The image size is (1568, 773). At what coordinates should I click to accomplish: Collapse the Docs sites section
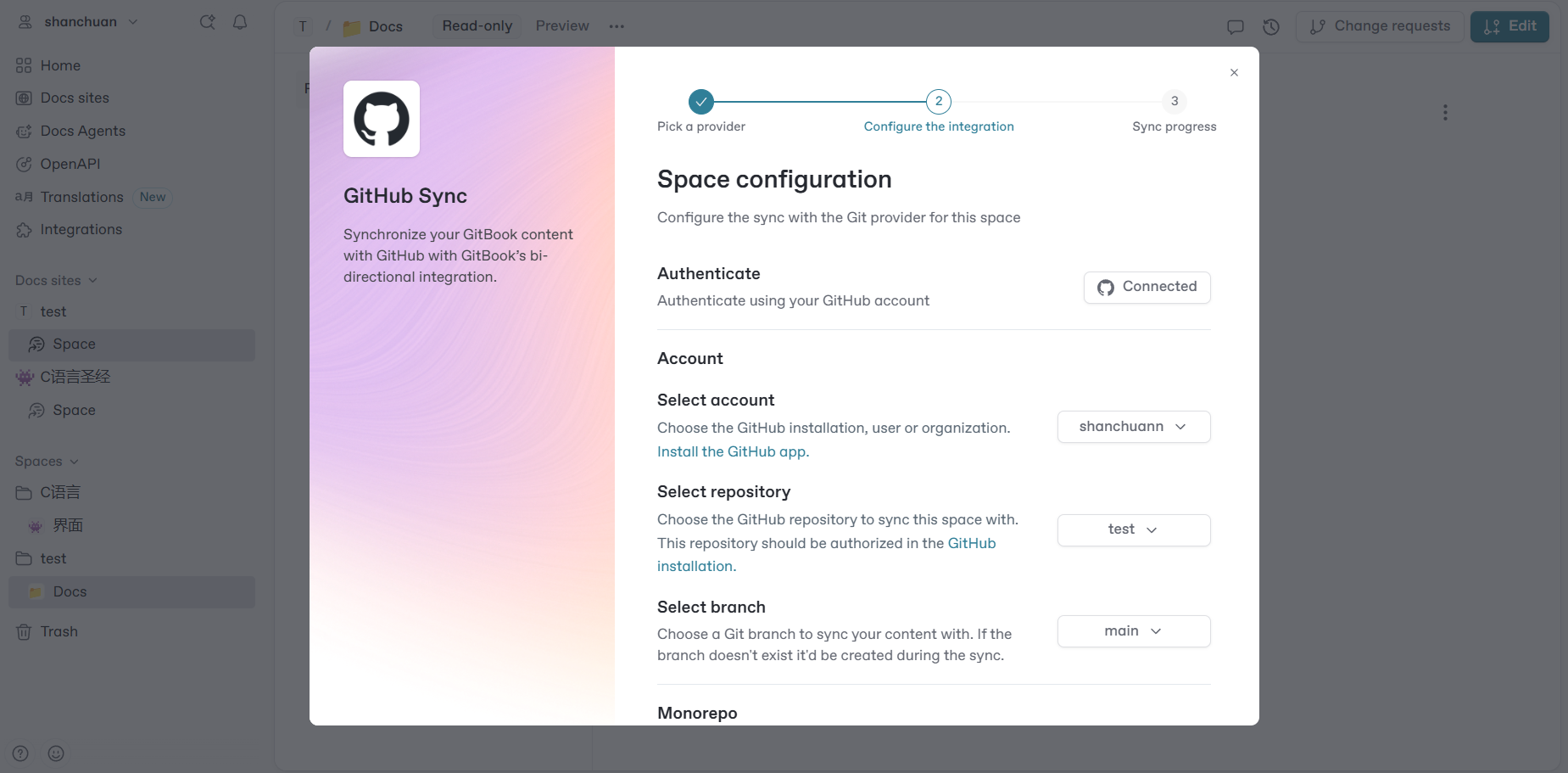(56, 281)
